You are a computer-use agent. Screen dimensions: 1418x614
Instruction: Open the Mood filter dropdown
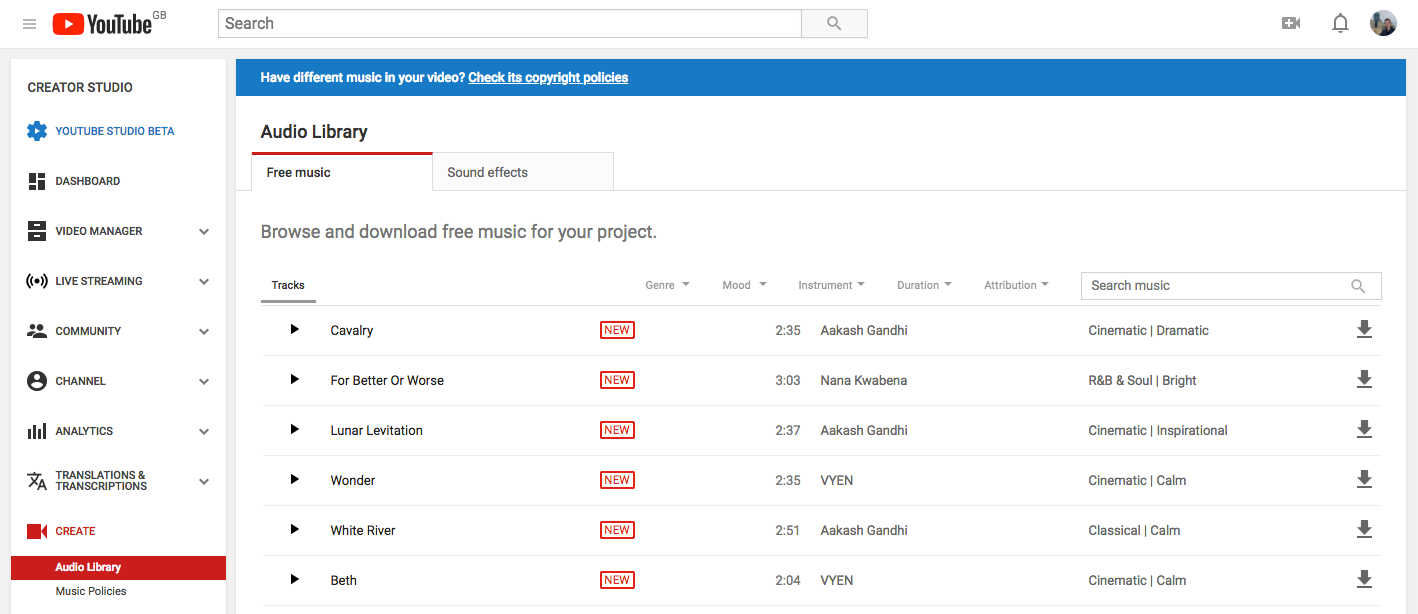coord(743,285)
